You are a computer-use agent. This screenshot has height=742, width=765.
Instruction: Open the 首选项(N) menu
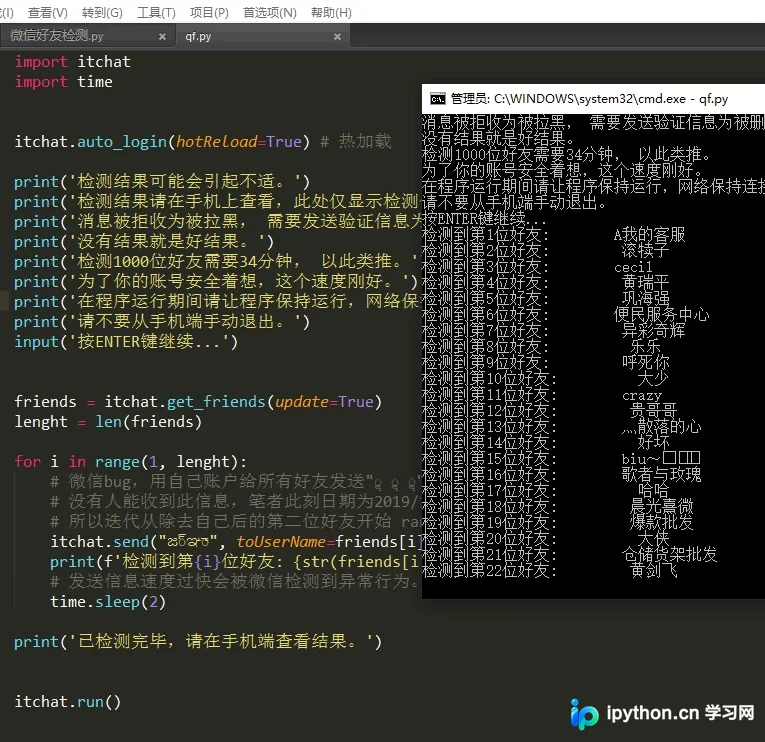pyautogui.click(x=270, y=12)
